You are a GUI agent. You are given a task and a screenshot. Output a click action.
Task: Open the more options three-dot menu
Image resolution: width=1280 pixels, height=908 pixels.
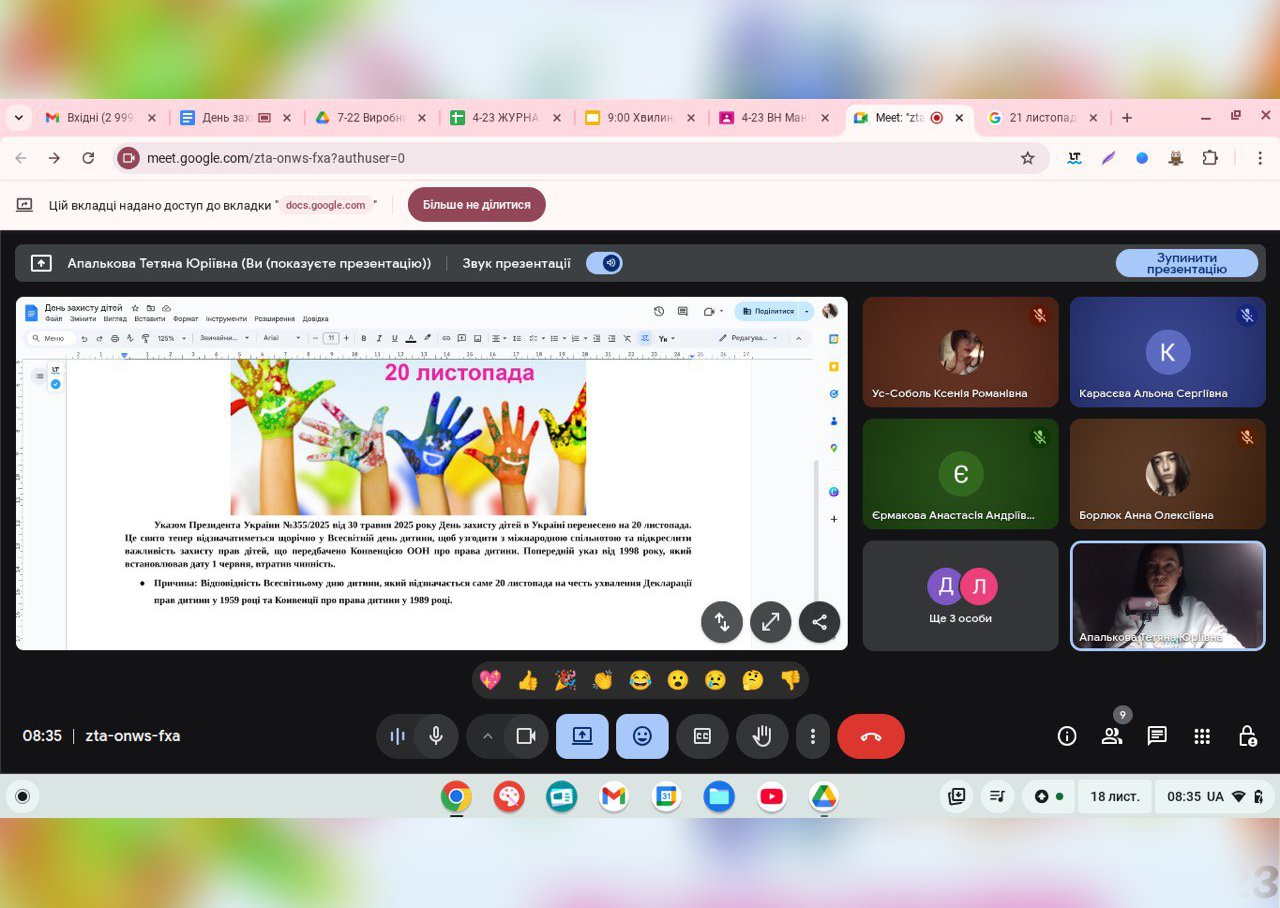[x=813, y=737]
